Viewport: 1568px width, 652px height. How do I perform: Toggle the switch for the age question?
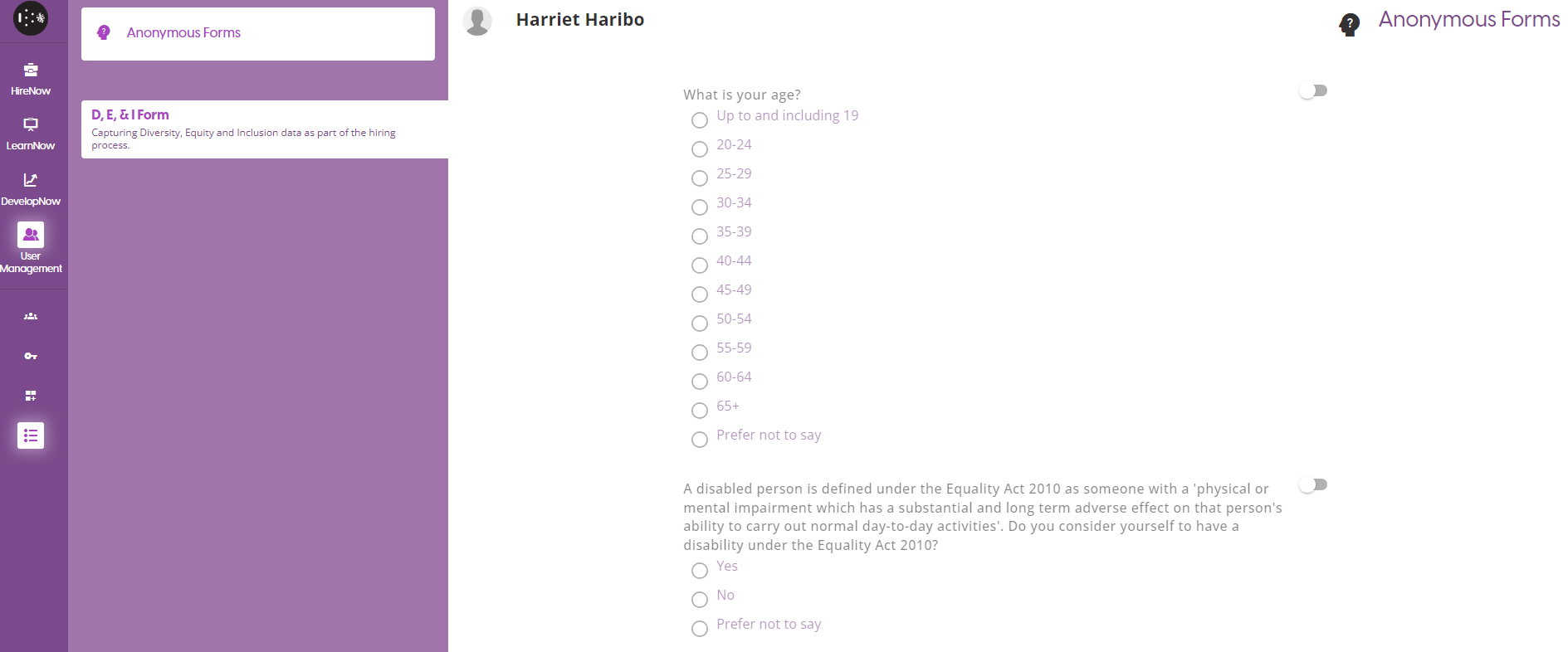(1313, 90)
